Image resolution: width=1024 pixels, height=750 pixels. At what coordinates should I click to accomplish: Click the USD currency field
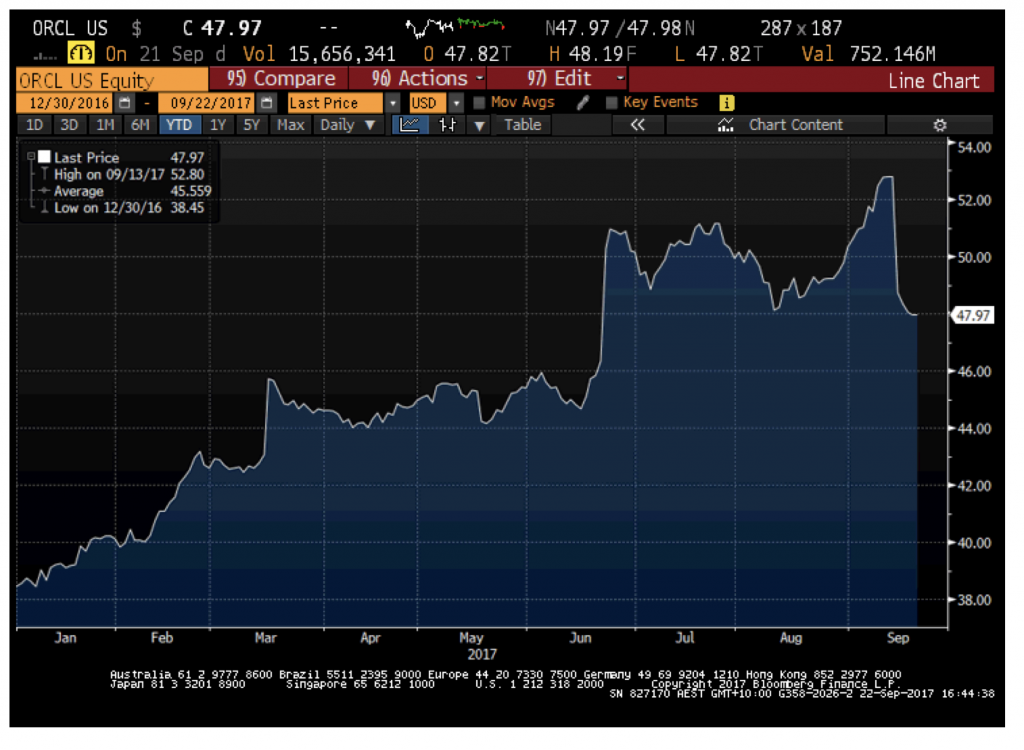pyautogui.click(x=428, y=103)
